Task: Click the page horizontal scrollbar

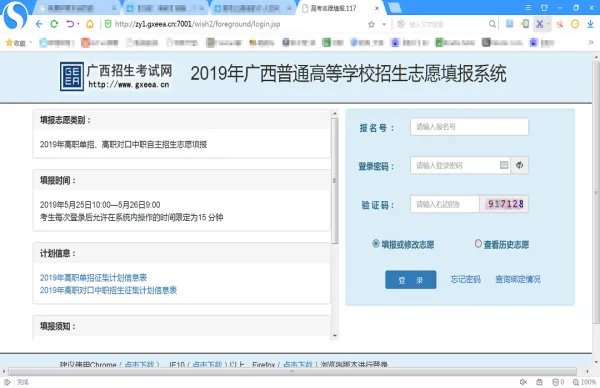Action: (293, 371)
